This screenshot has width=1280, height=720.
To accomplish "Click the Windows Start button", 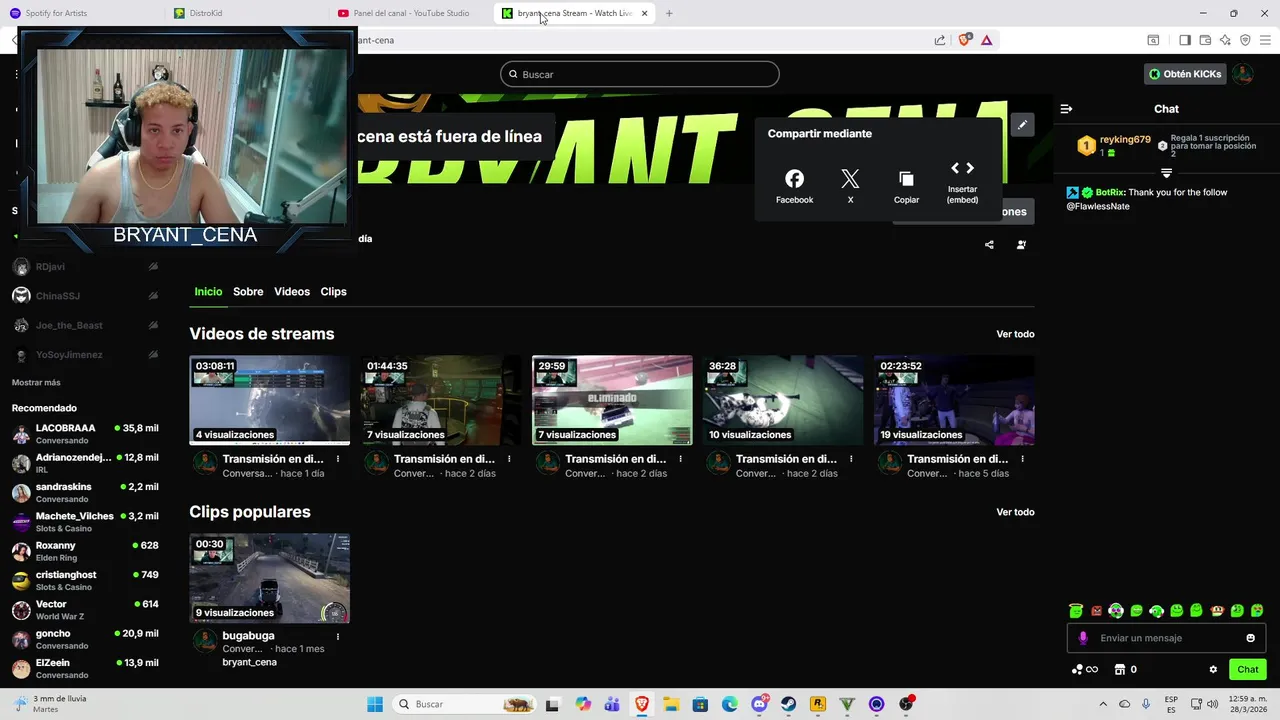I will click(x=375, y=704).
